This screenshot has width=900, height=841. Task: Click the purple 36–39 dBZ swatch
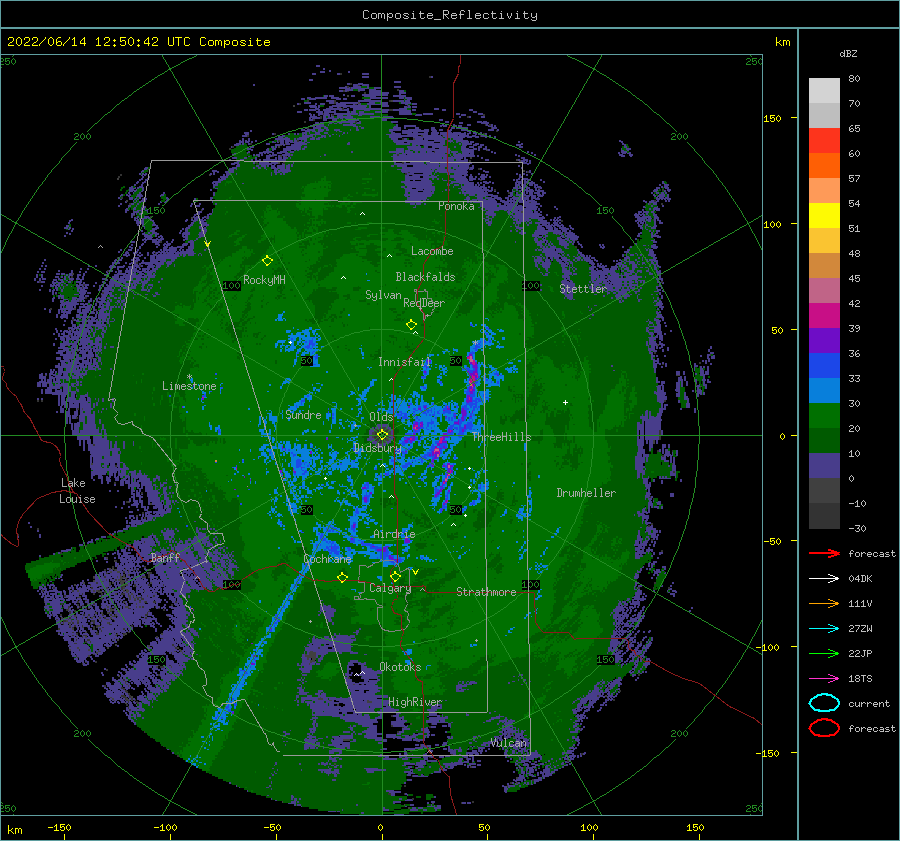click(824, 340)
